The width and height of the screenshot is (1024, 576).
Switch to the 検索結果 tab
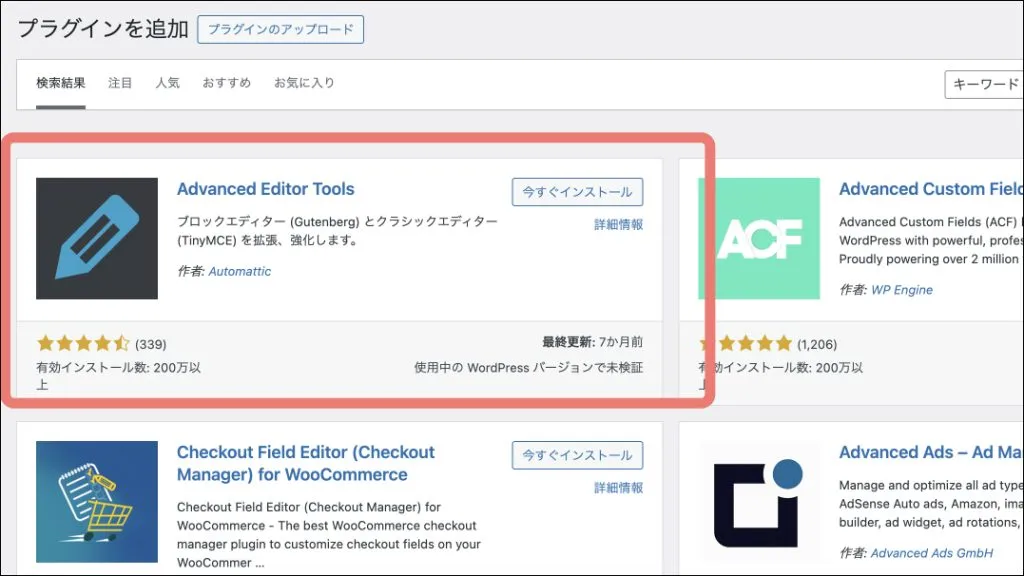[61, 83]
